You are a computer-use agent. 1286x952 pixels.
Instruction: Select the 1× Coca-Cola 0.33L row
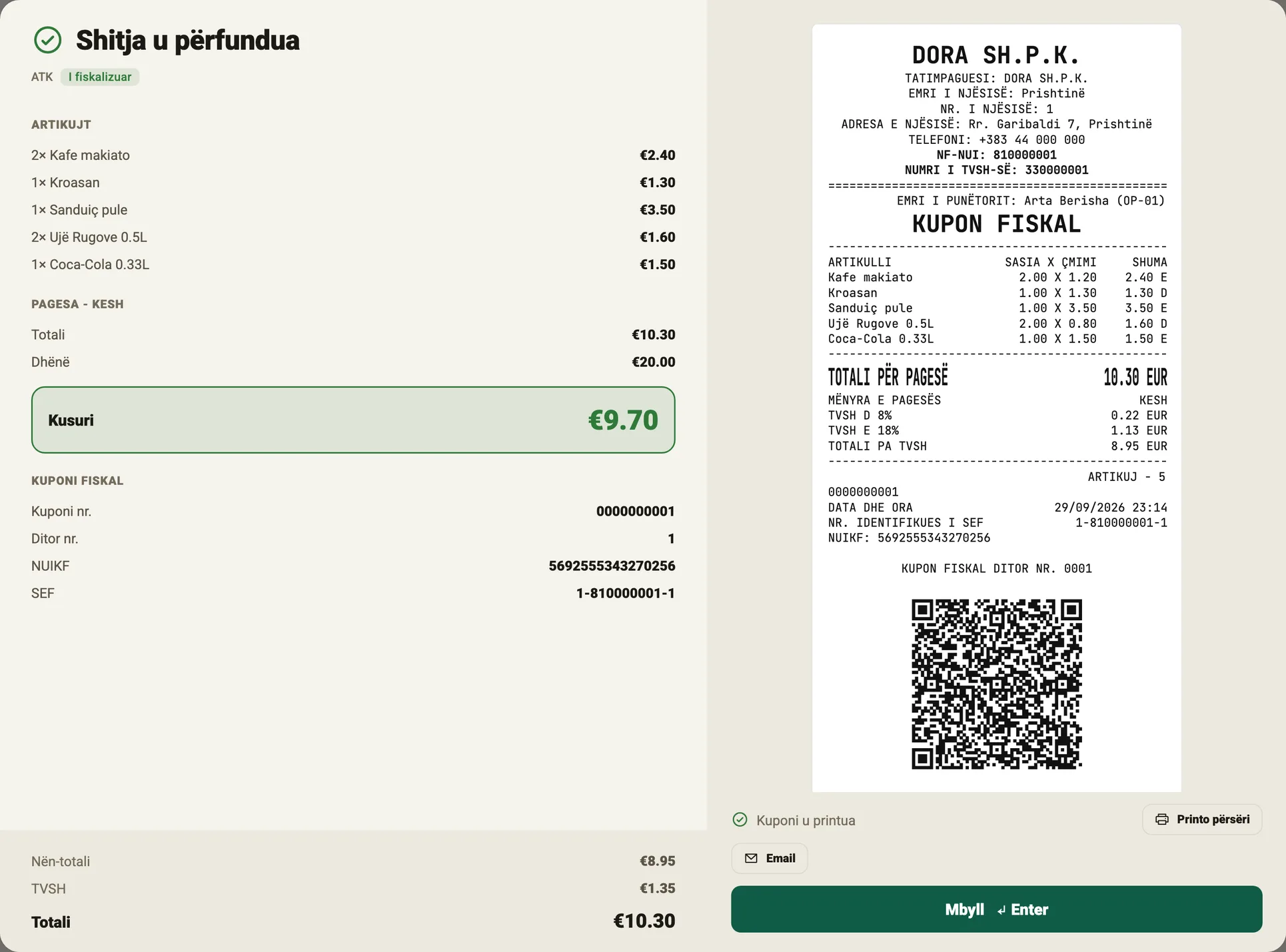tap(353, 264)
